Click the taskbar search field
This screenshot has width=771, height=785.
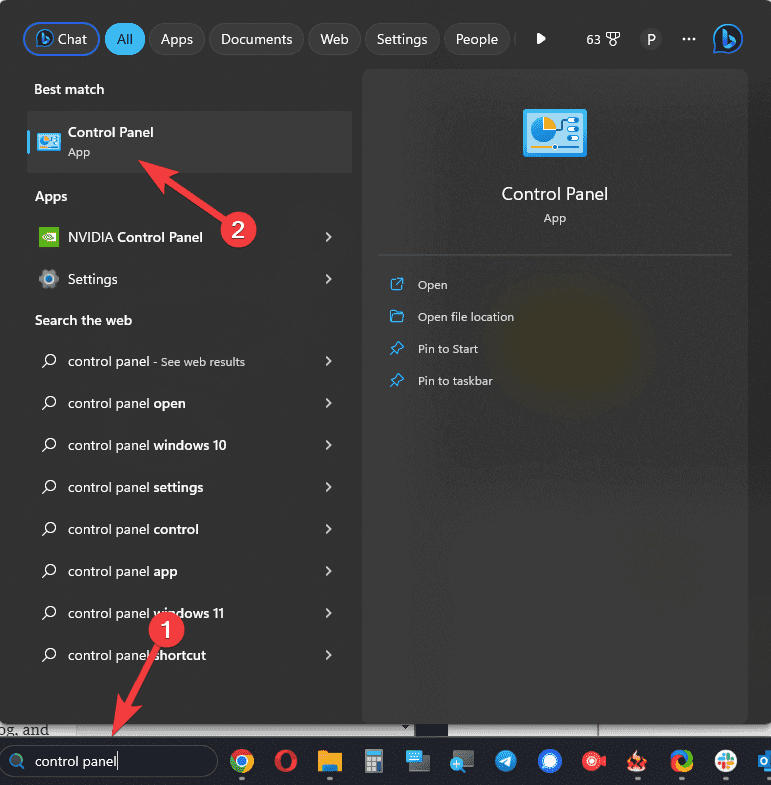(x=109, y=761)
